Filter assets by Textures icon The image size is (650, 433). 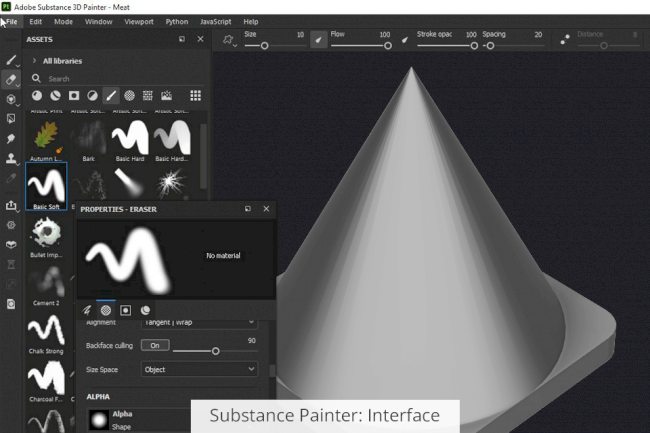point(148,96)
